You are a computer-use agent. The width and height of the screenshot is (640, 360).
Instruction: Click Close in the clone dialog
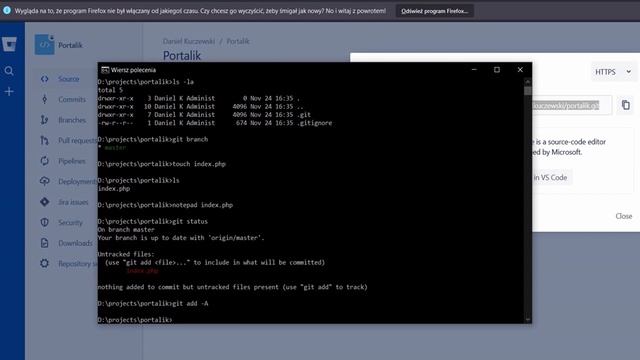tap(624, 216)
